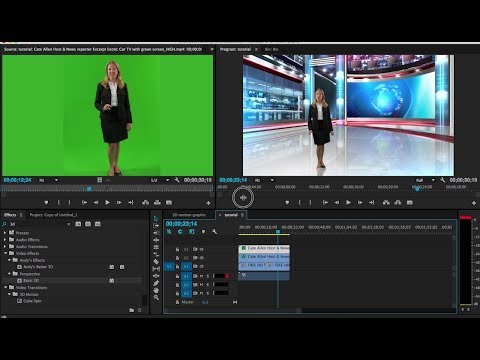Collapse the Video Effects folder

click(5, 253)
